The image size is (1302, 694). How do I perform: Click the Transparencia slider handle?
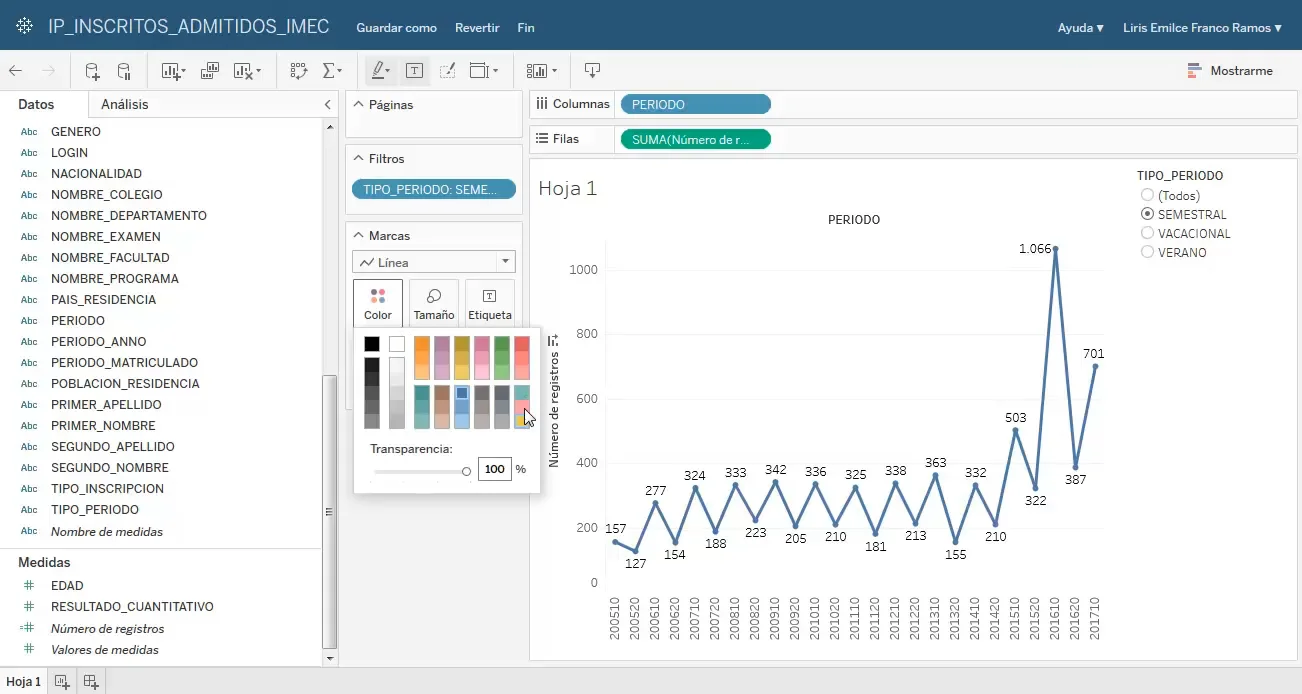[x=466, y=471]
